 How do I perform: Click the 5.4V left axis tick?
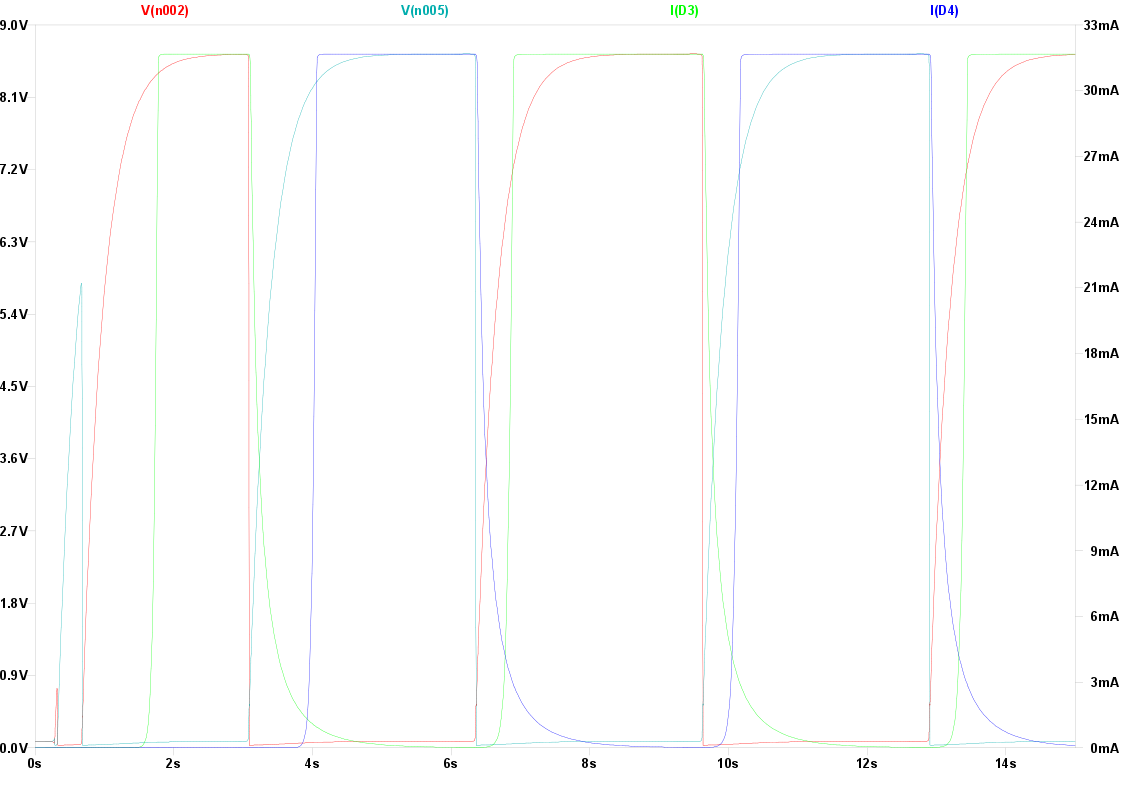[14, 315]
